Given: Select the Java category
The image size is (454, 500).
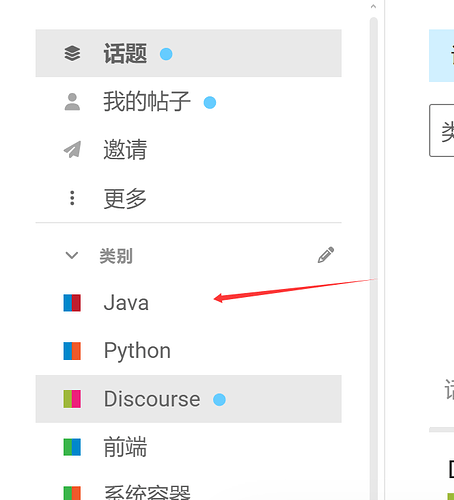Looking at the screenshot, I should click(x=189, y=303).
